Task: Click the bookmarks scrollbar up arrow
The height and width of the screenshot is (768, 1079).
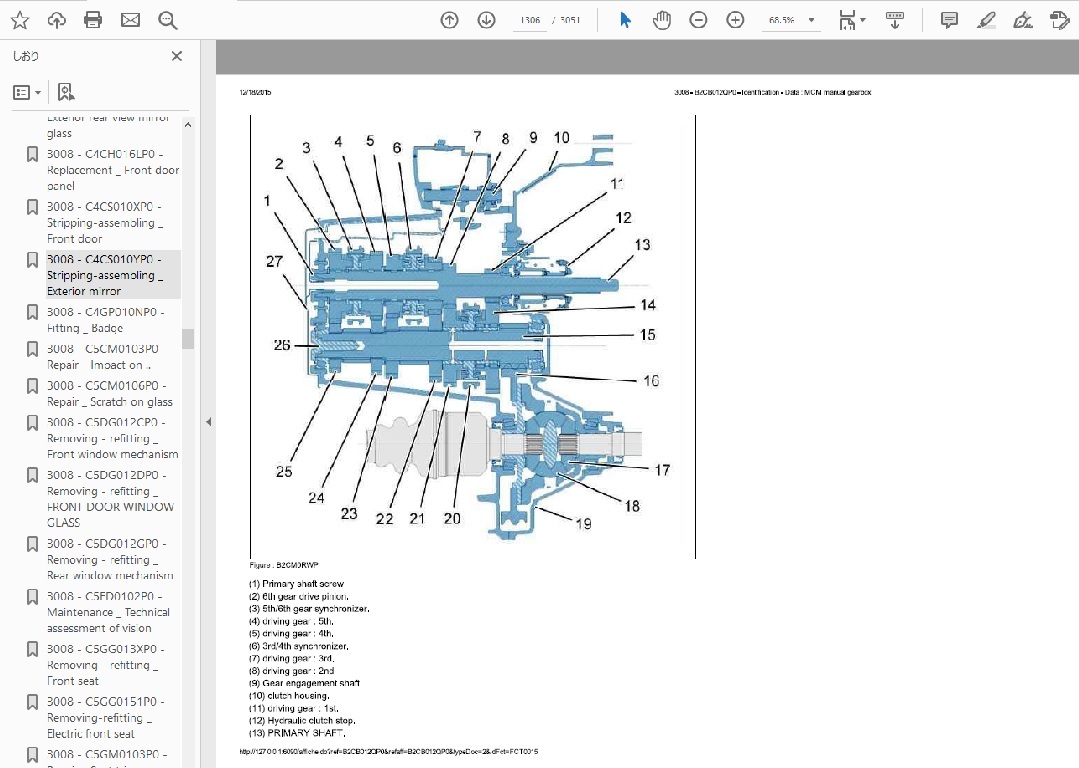Action: coord(188,125)
